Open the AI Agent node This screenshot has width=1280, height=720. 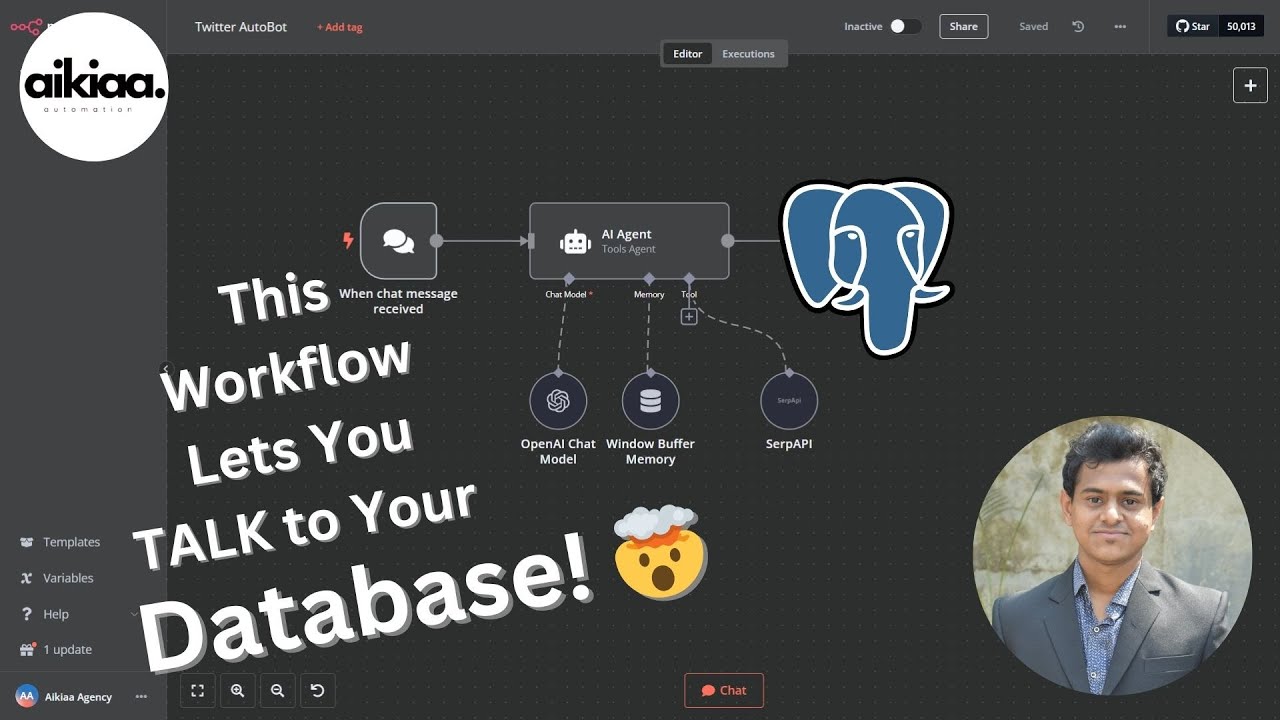[629, 241]
